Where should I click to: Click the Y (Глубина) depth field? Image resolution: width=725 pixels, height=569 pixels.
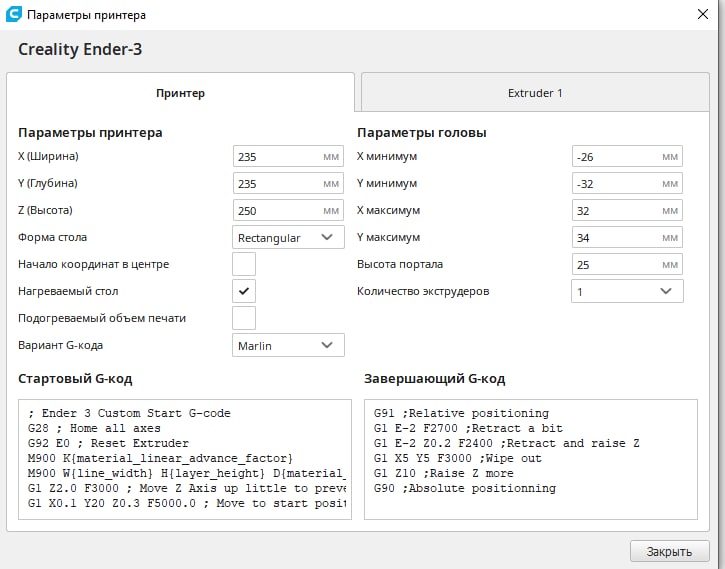click(x=288, y=183)
